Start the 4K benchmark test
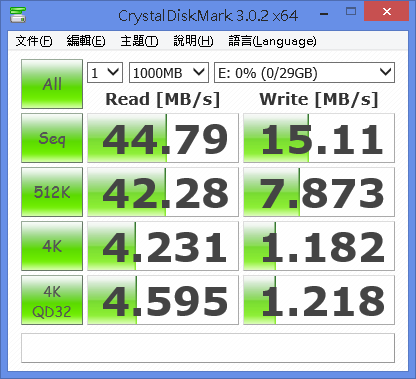 tap(52, 246)
